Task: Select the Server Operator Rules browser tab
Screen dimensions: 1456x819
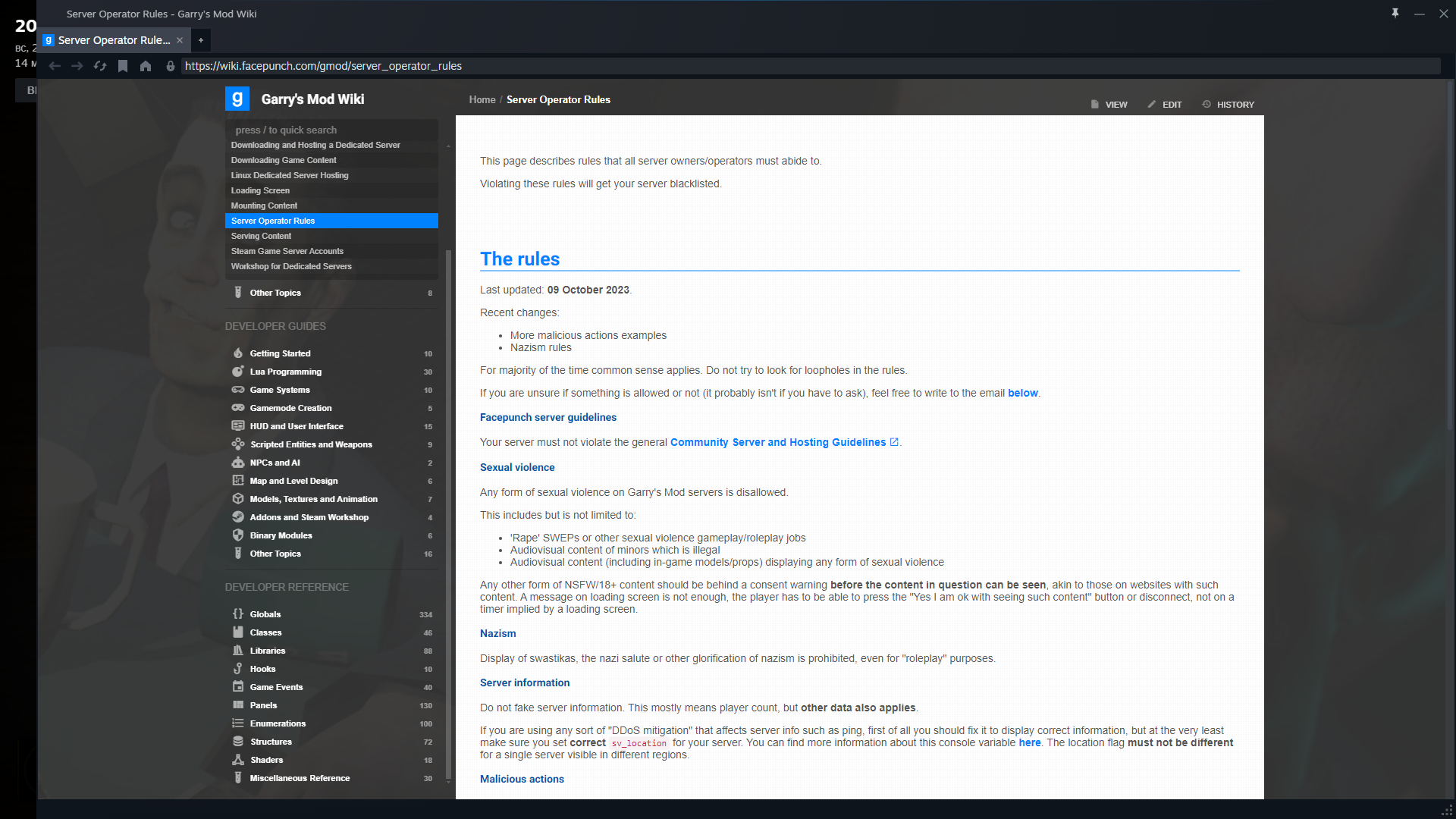Action: click(114, 40)
